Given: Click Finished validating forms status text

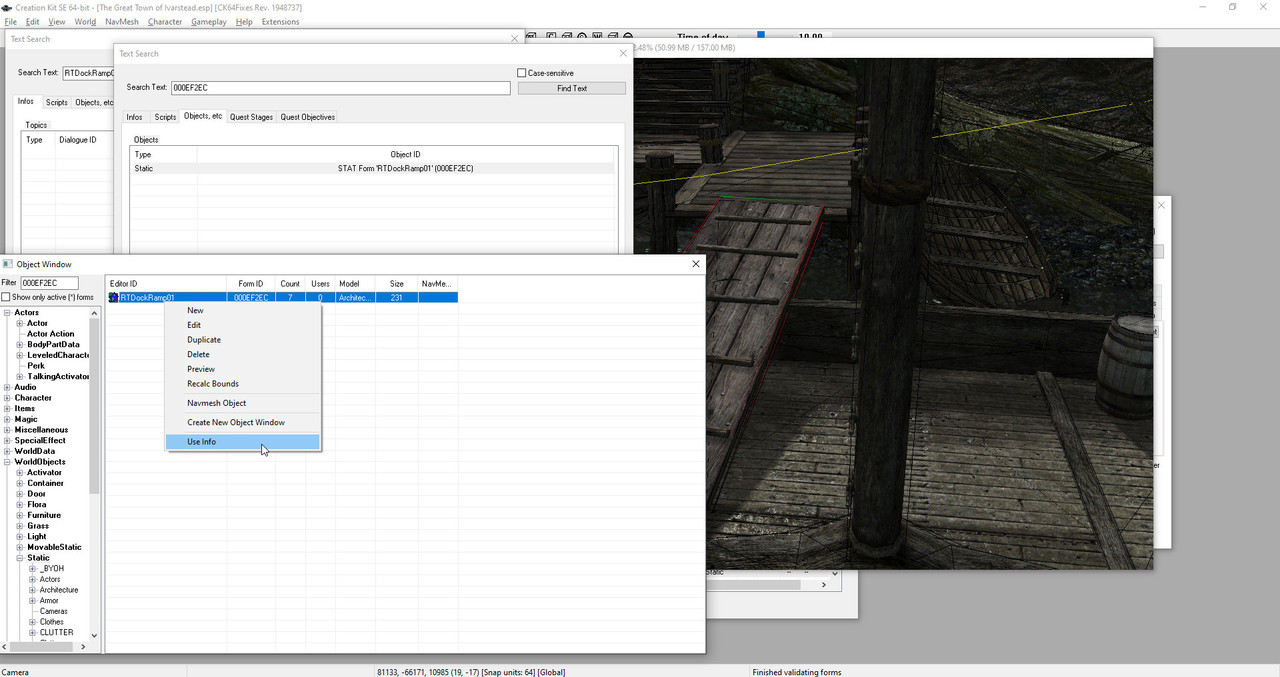Looking at the screenshot, I should 797,672.
